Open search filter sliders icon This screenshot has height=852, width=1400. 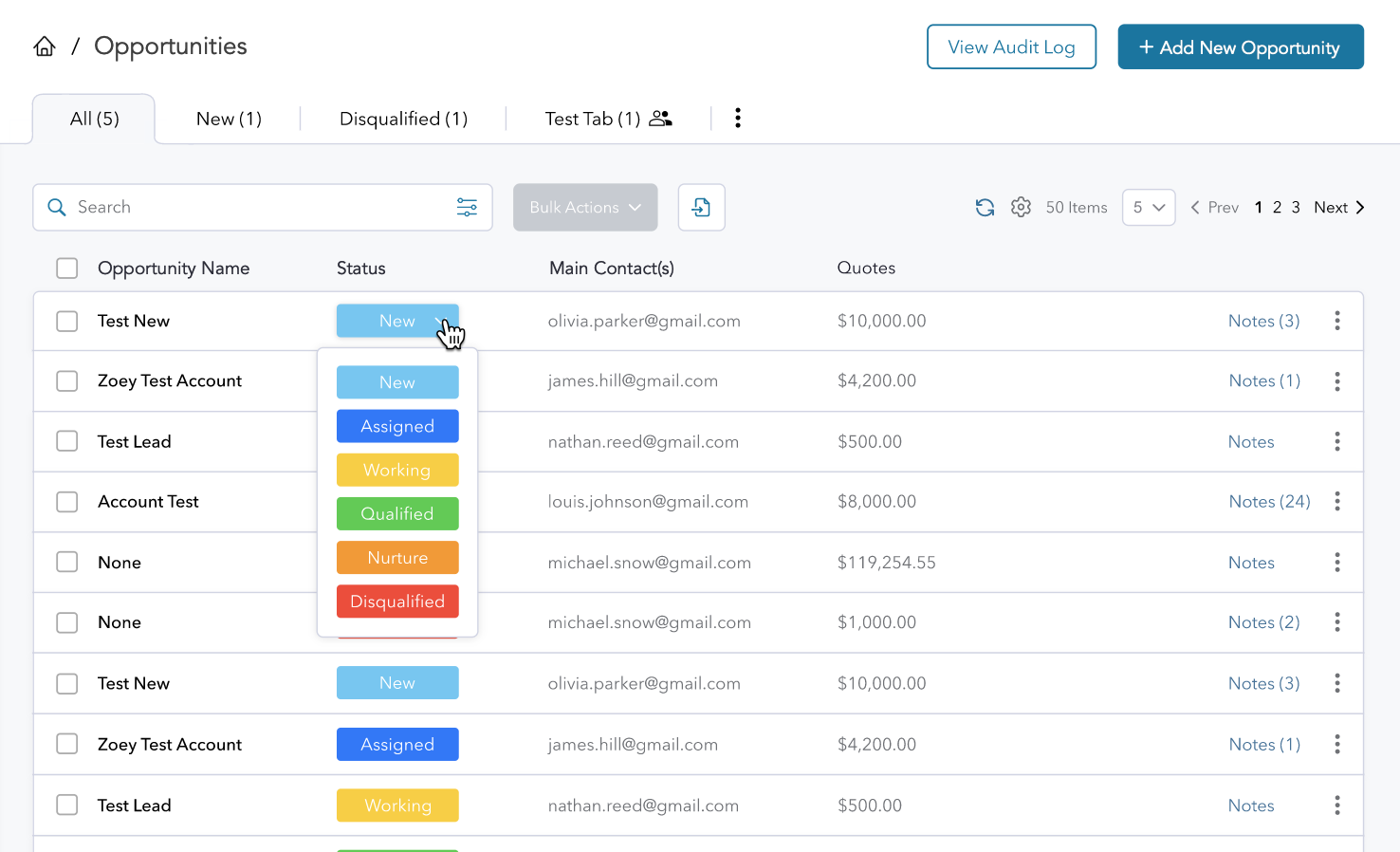(467, 207)
